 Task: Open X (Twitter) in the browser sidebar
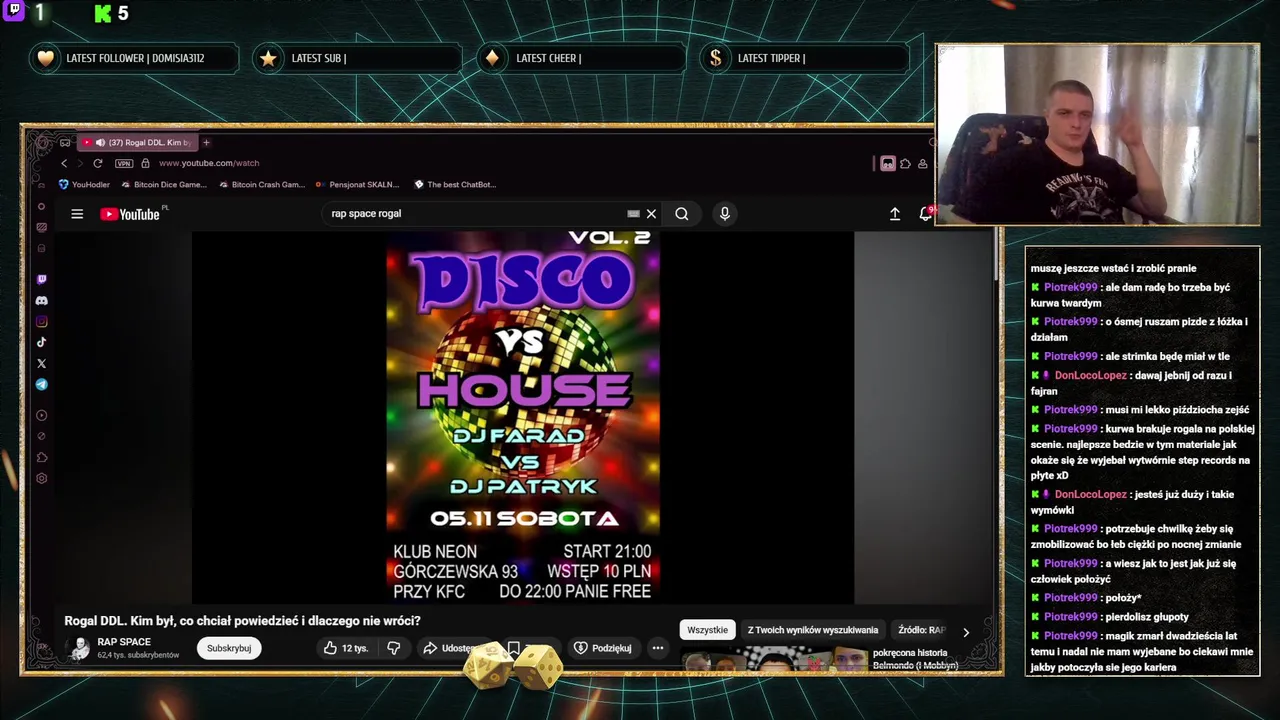[41, 364]
